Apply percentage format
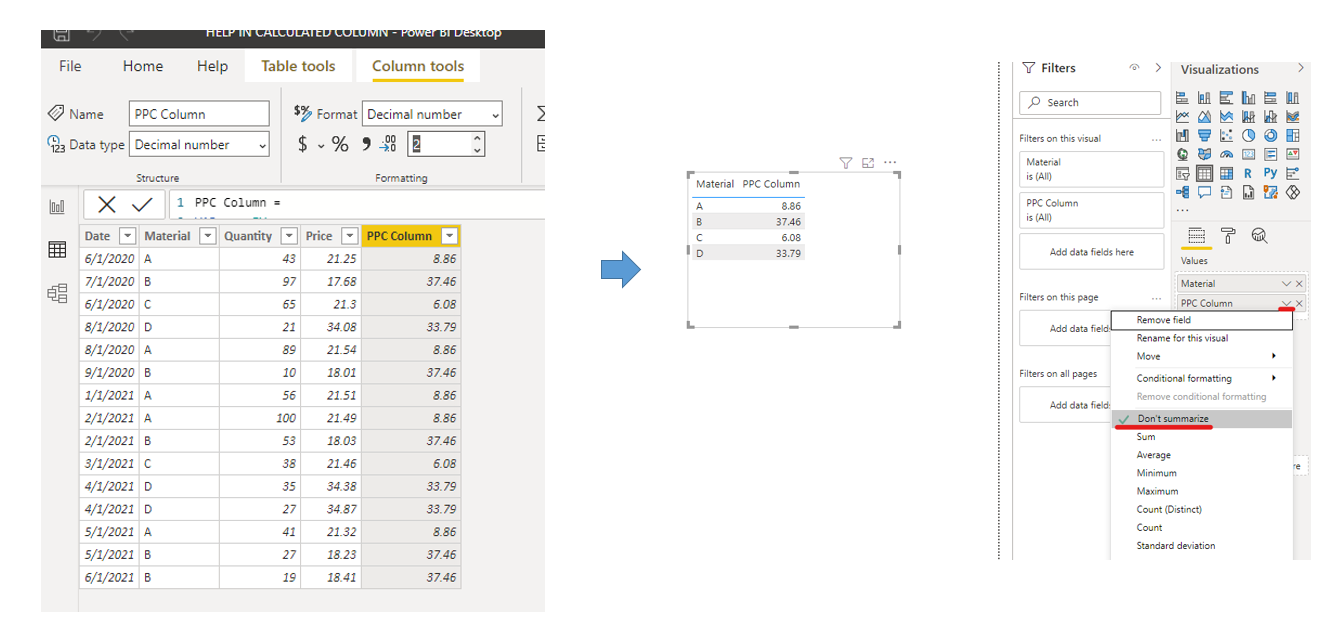The image size is (1328, 640). coord(340,145)
